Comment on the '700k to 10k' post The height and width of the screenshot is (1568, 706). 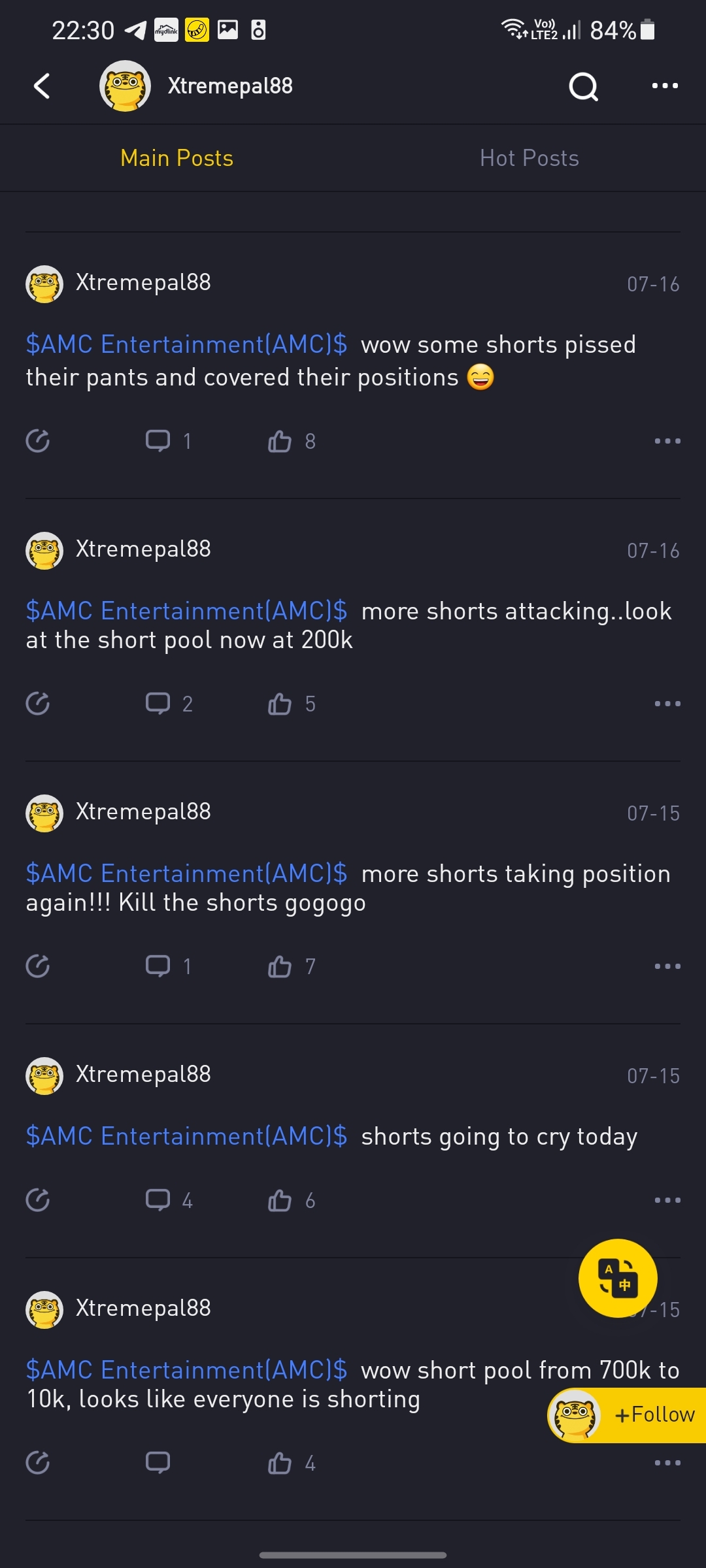158,1463
